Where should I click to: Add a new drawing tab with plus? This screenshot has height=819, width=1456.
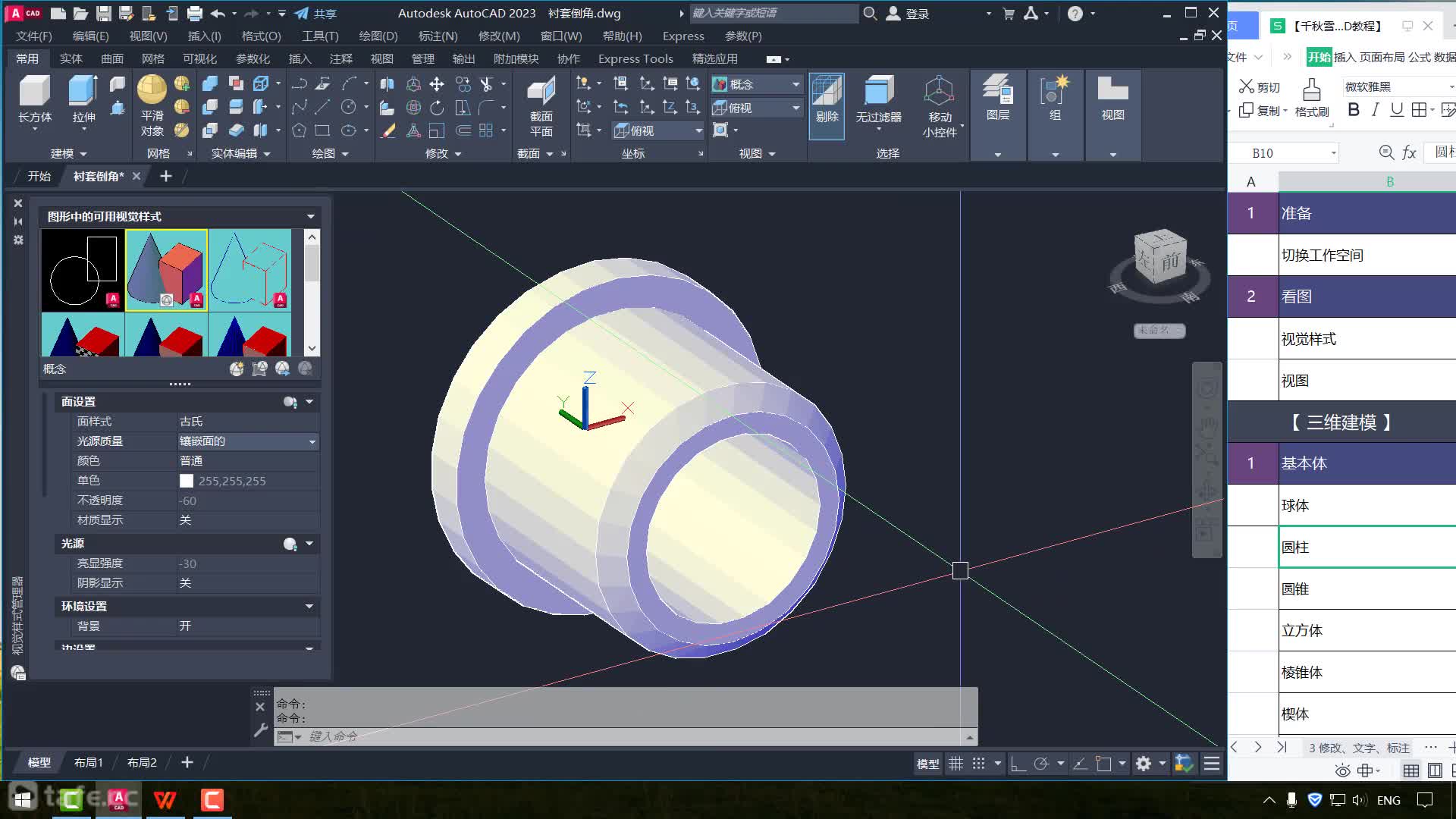point(165,176)
